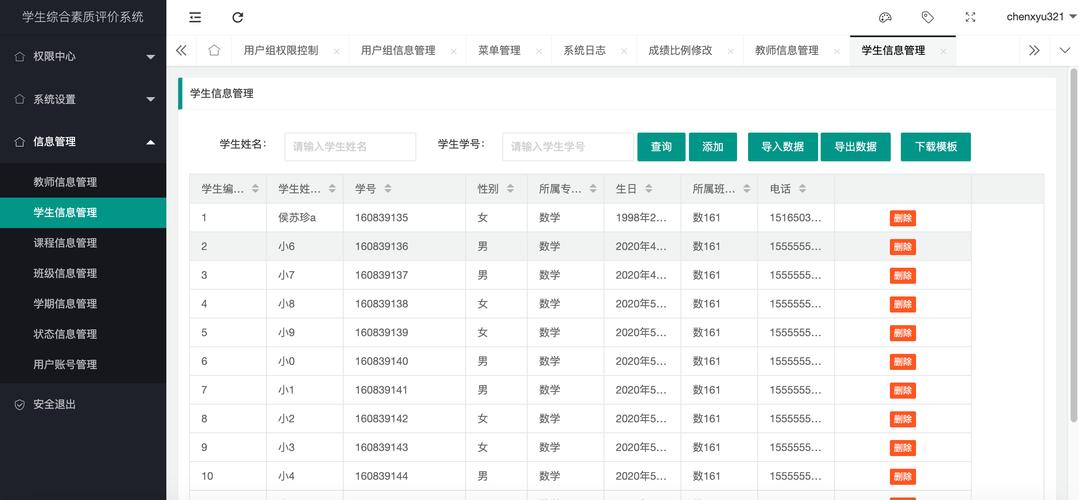This screenshot has height=500, width=1079.
Task: Sort by the 性别 column arrows
Action: 510,188
